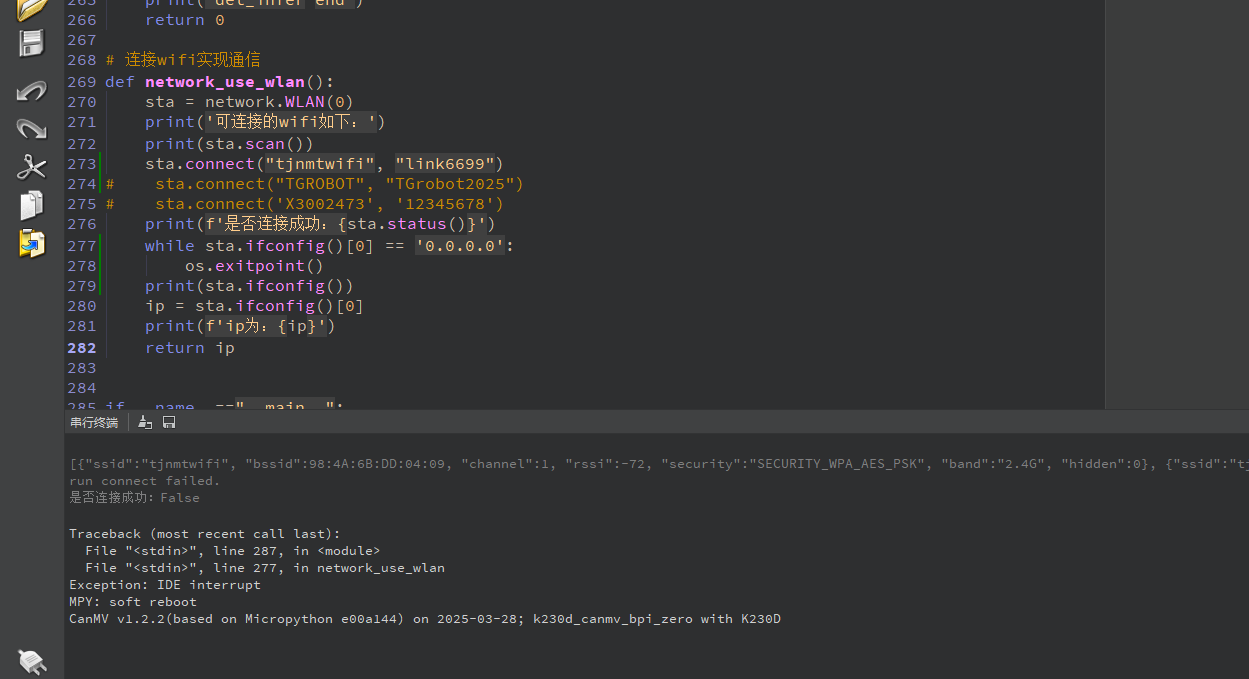
Task: Undo the last edit using the sidebar arrow
Action: 32,91
